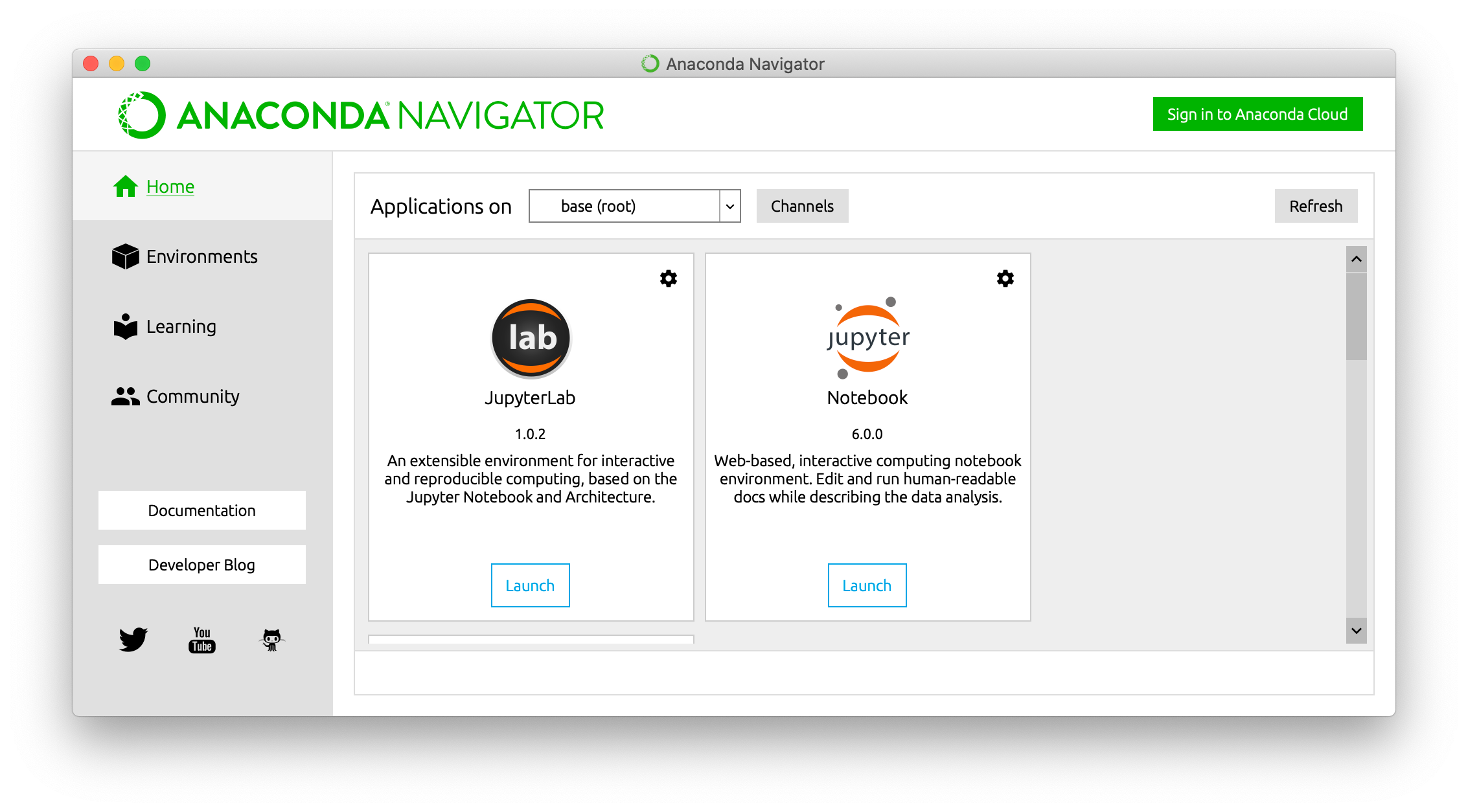Refresh the applications list
1468x812 pixels.
1315,206
